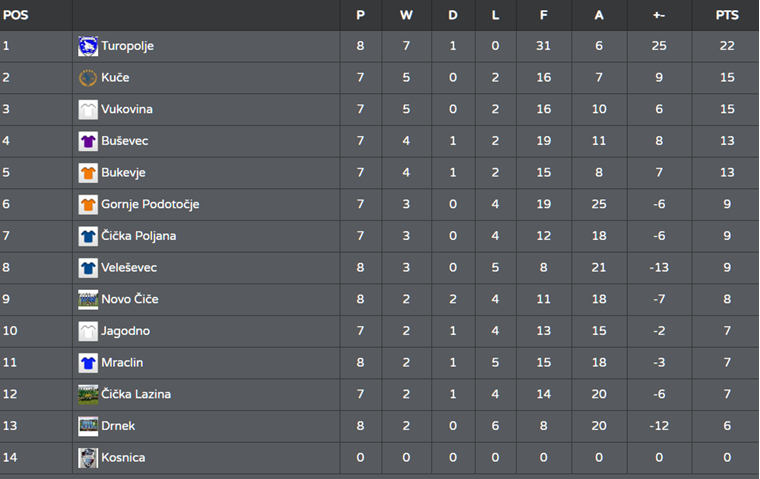Click the POS column header
This screenshot has height=479, width=760.
pyautogui.click(x=16, y=15)
